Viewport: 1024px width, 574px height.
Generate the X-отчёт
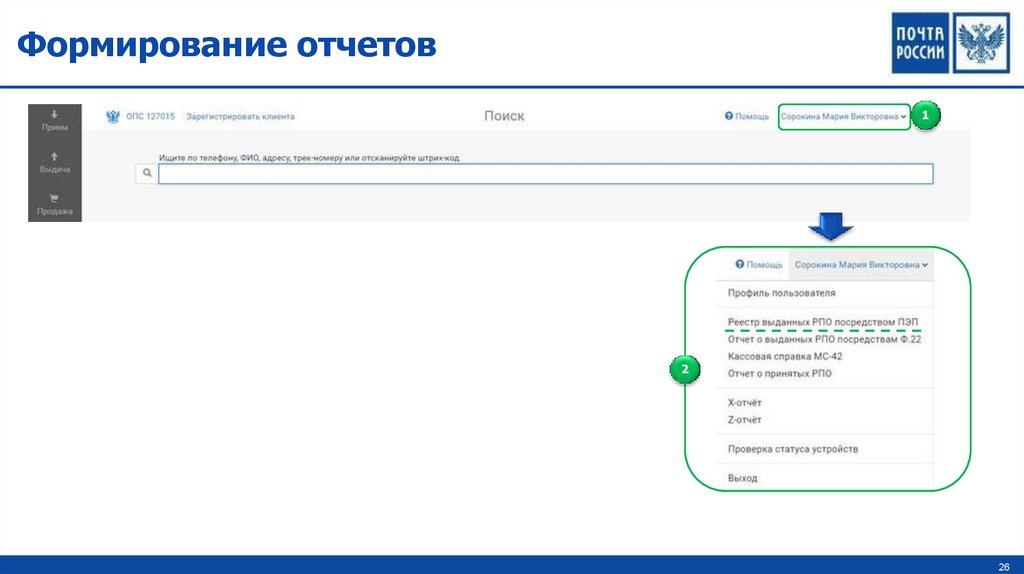pos(744,402)
